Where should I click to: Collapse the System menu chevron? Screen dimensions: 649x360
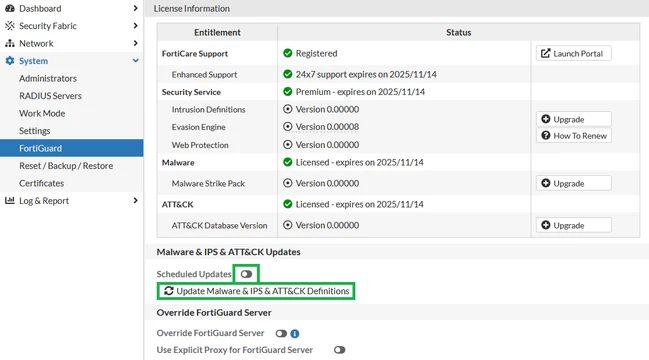tap(135, 61)
